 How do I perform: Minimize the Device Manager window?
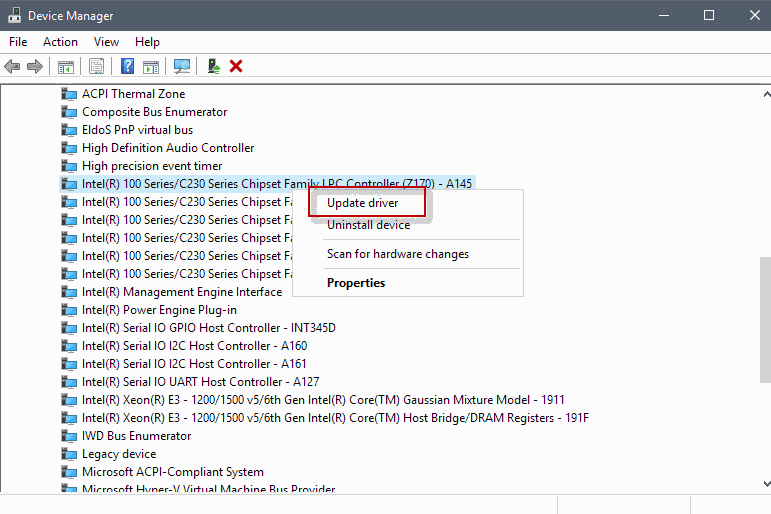664,15
